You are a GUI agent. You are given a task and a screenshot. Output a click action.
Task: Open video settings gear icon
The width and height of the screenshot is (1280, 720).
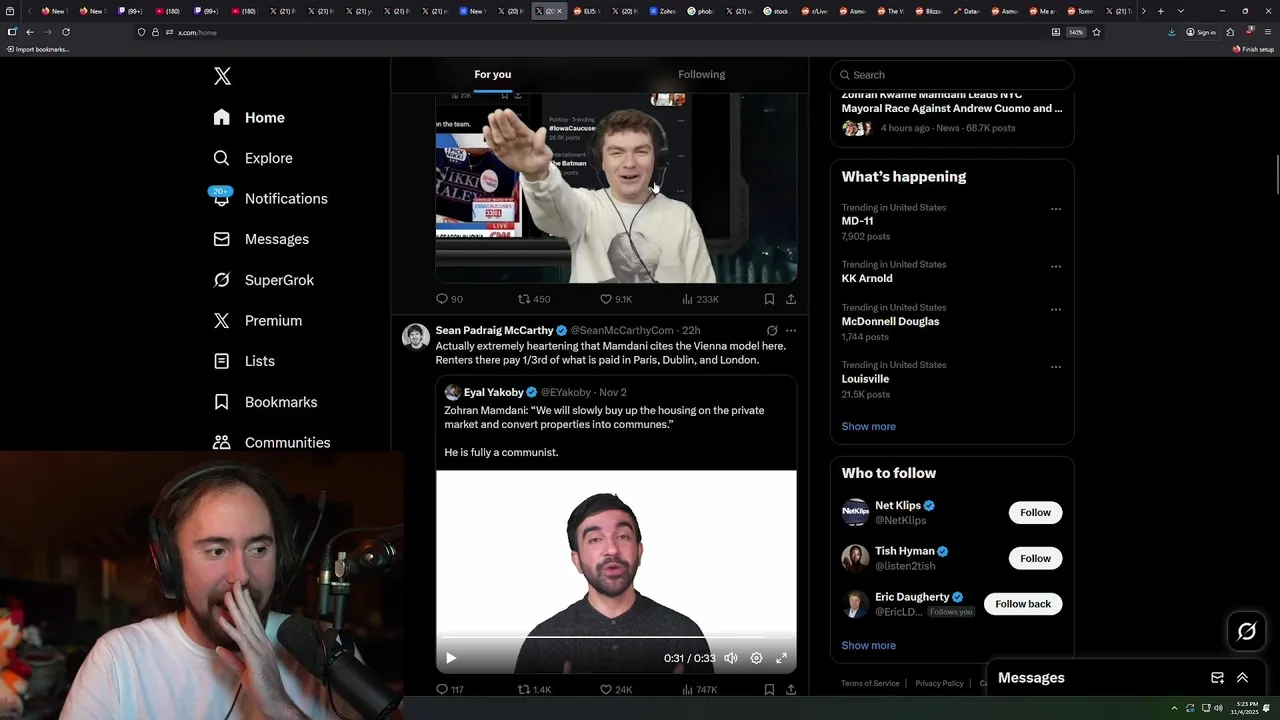756,658
